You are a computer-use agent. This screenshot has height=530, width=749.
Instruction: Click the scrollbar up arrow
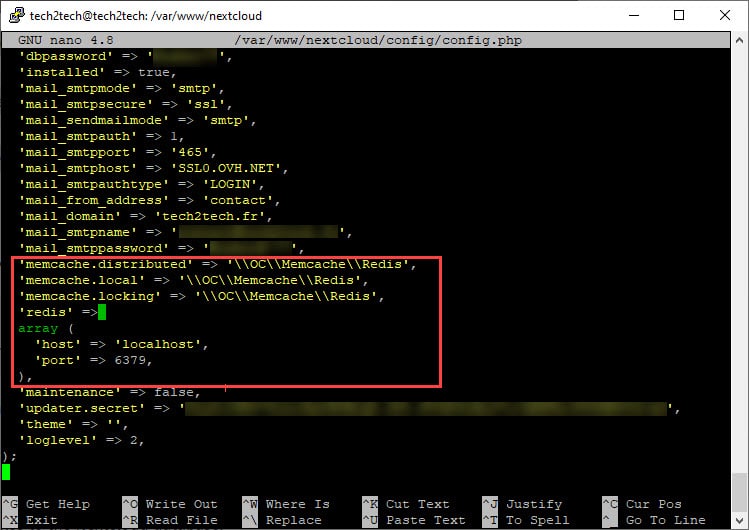click(739, 40)
